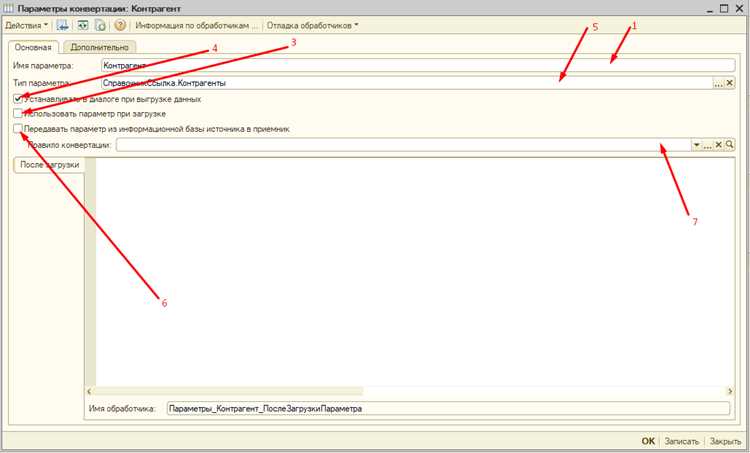
Task: Click the first toolbar icon after Действия
Action: (63, 25)
